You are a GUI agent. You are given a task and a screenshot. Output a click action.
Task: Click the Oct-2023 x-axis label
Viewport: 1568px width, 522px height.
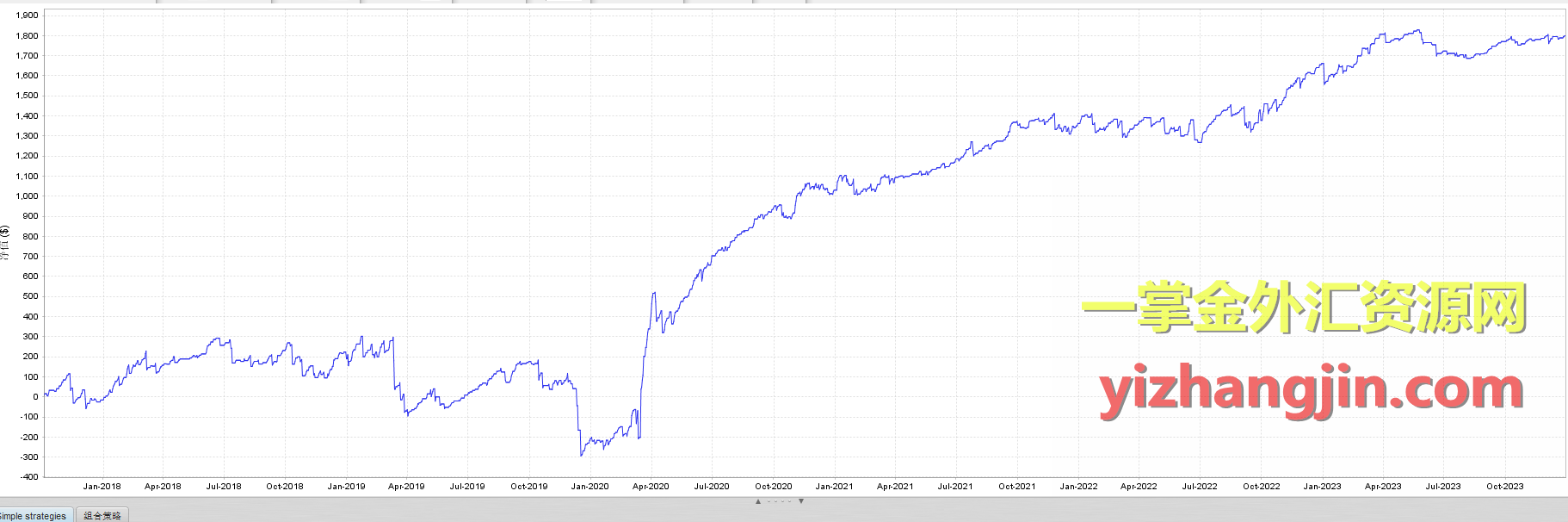[1505, 487]
